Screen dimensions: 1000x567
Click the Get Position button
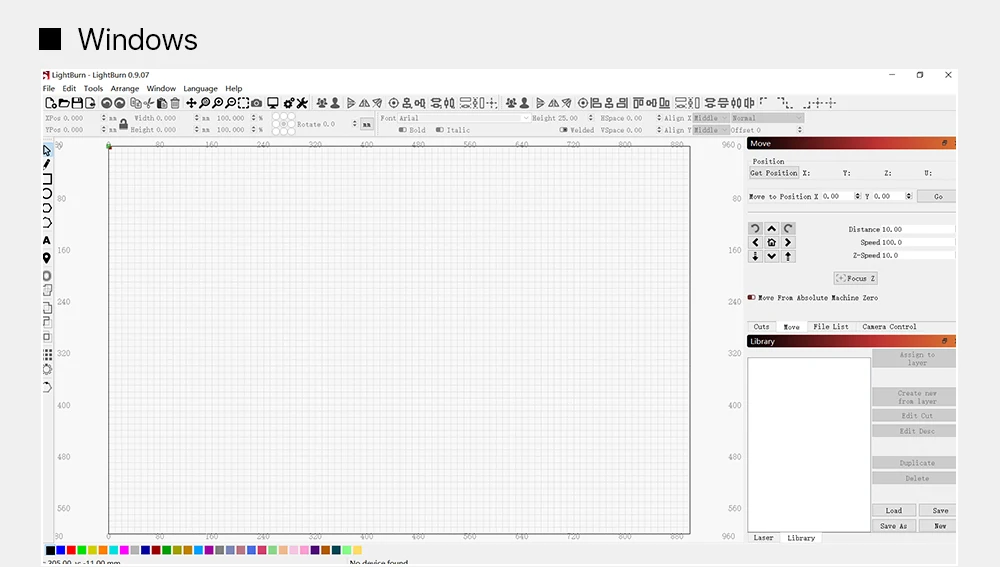pyautogui.click(x=774, y=173)
